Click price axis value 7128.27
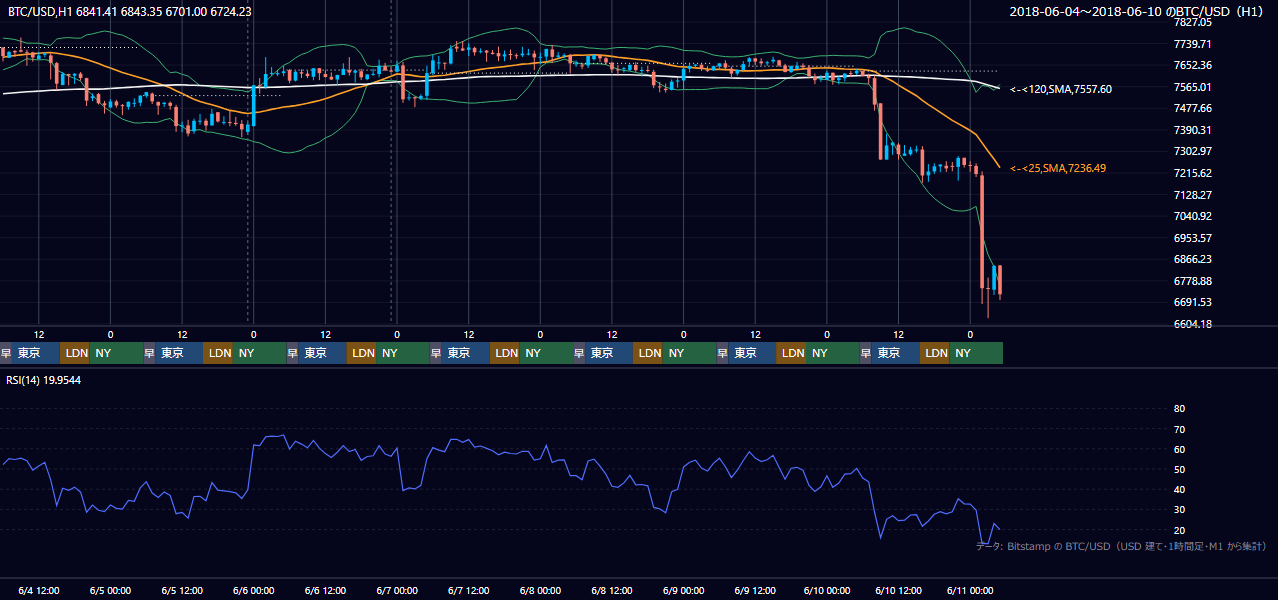Viewport: 1278px width, 600px height. click(x=1193, y=195)
